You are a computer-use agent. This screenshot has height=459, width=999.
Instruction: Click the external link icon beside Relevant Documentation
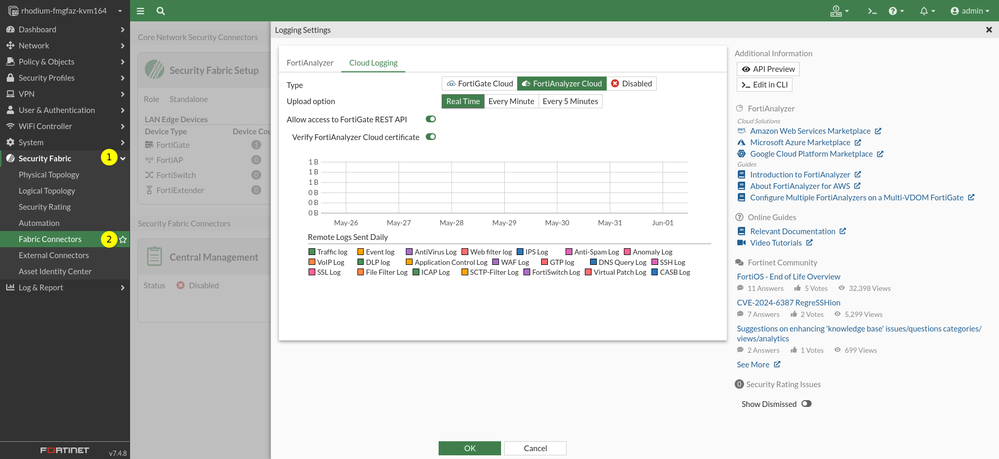click(x=842, y=231)
